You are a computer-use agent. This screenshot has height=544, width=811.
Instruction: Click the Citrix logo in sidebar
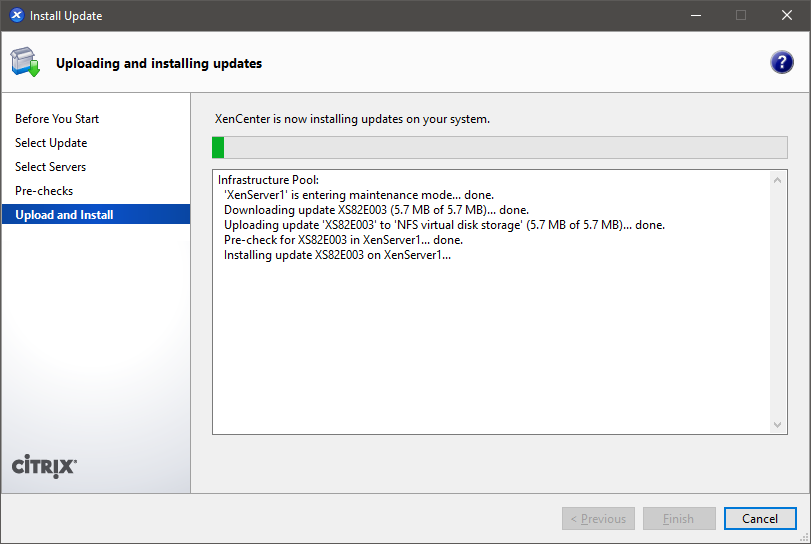[x=44, y=467]
